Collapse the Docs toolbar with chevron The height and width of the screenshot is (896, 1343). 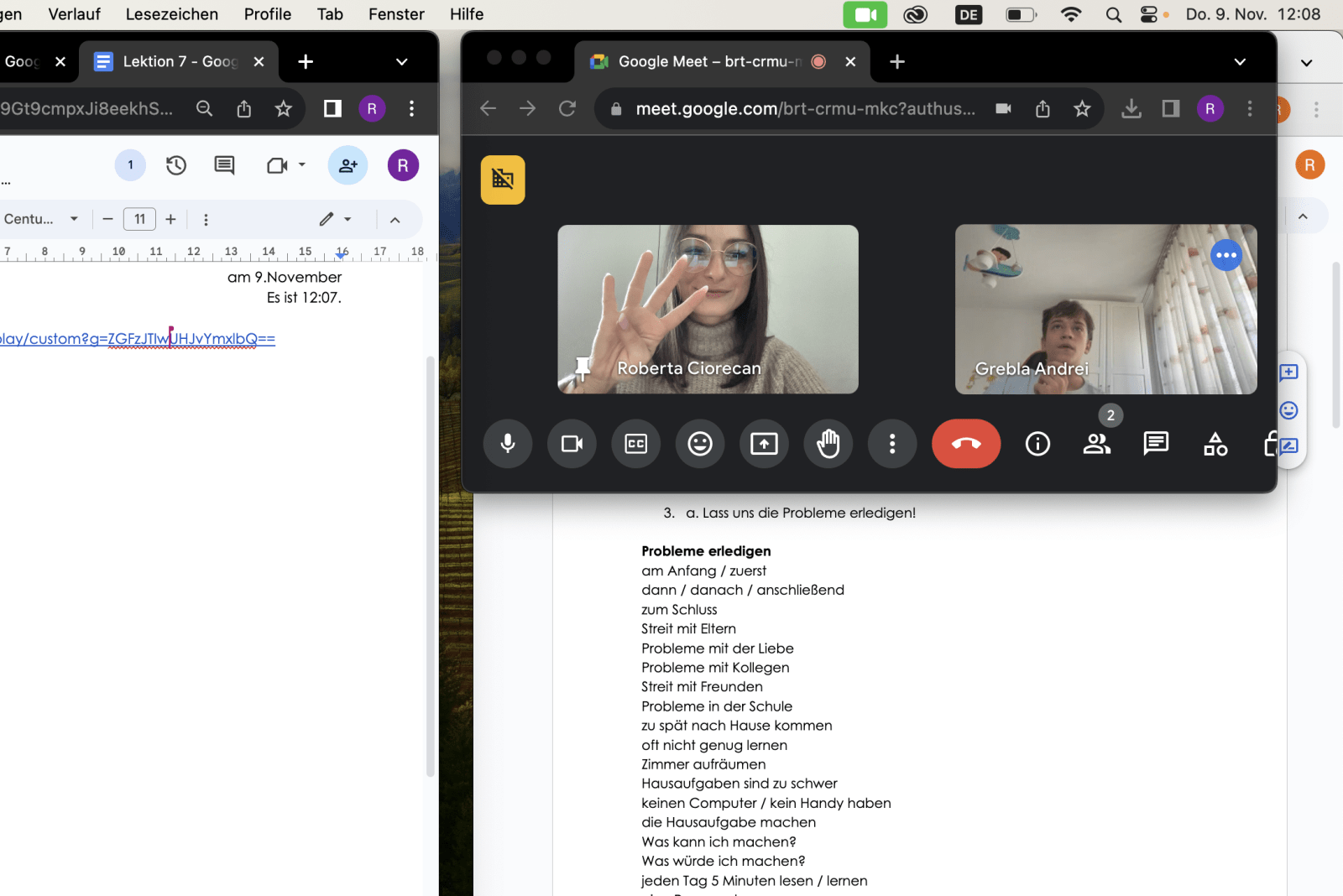(x=395, y=220)
